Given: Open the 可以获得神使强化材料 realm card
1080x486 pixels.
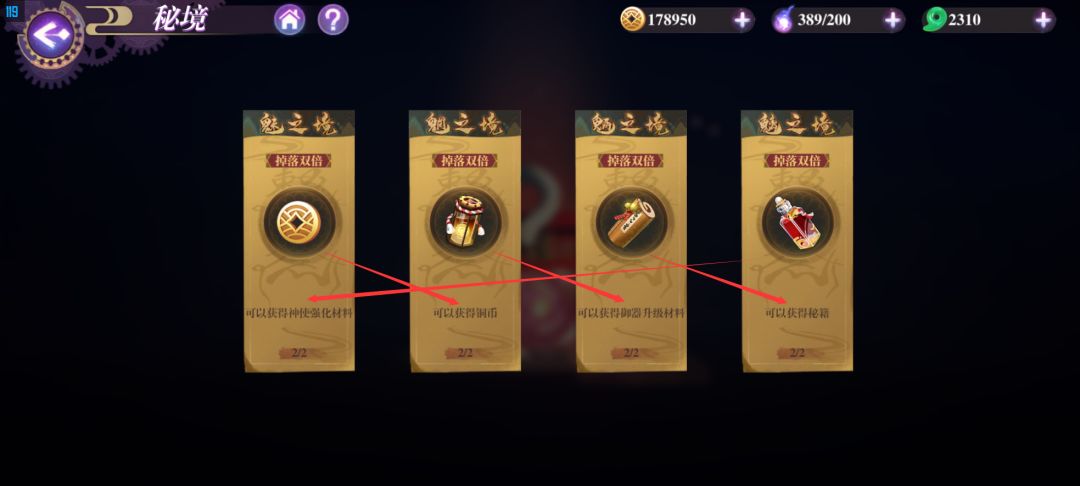Looking at the screenshot, I should (x=299, y=241).
